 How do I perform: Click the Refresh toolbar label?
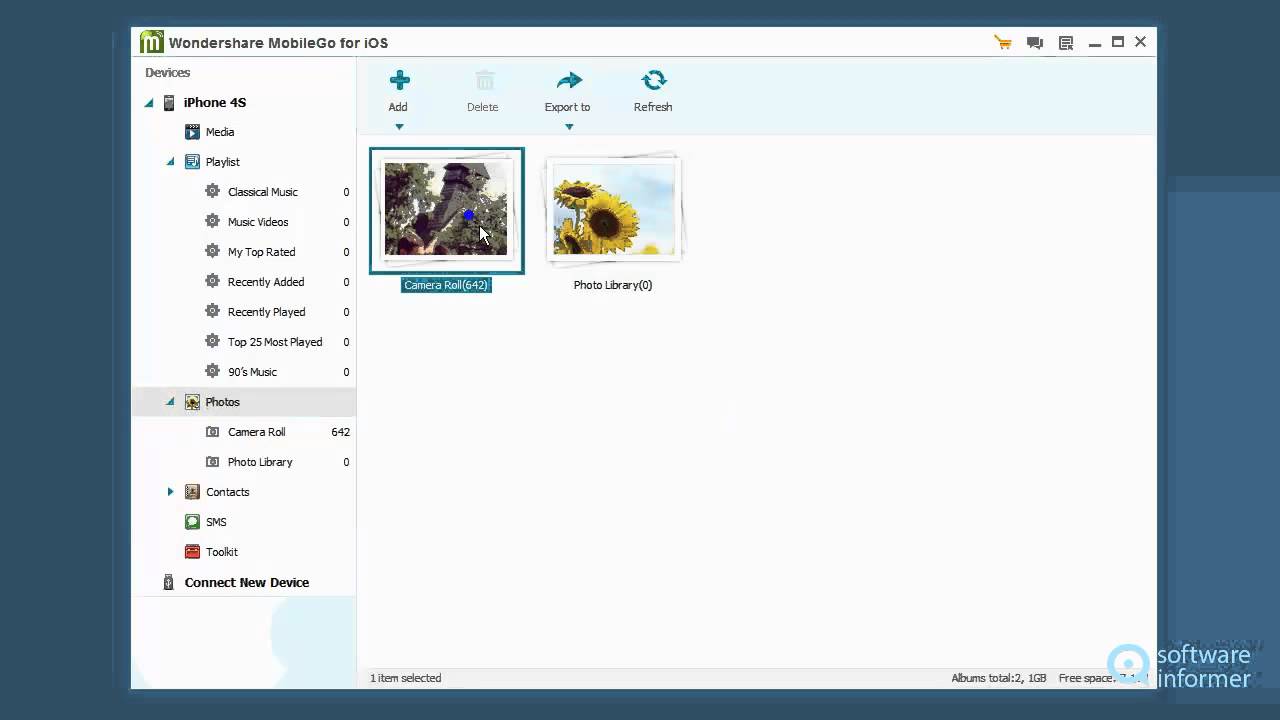653,107
